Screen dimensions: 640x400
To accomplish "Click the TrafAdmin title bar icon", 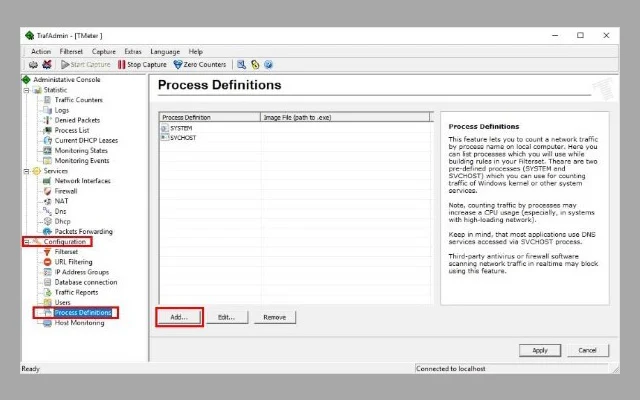I will [x=29, y=36].
